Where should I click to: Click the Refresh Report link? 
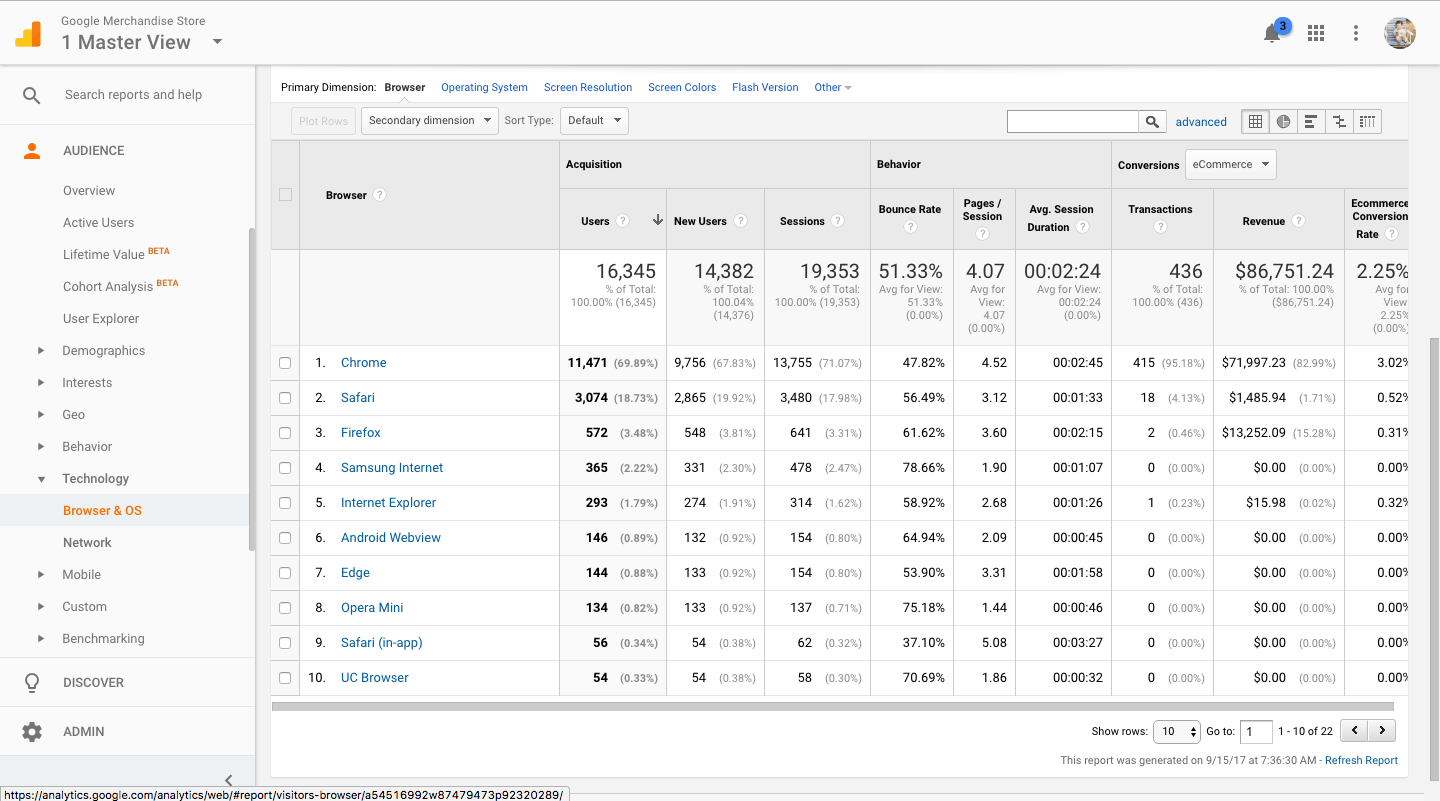pos(1361,761)
